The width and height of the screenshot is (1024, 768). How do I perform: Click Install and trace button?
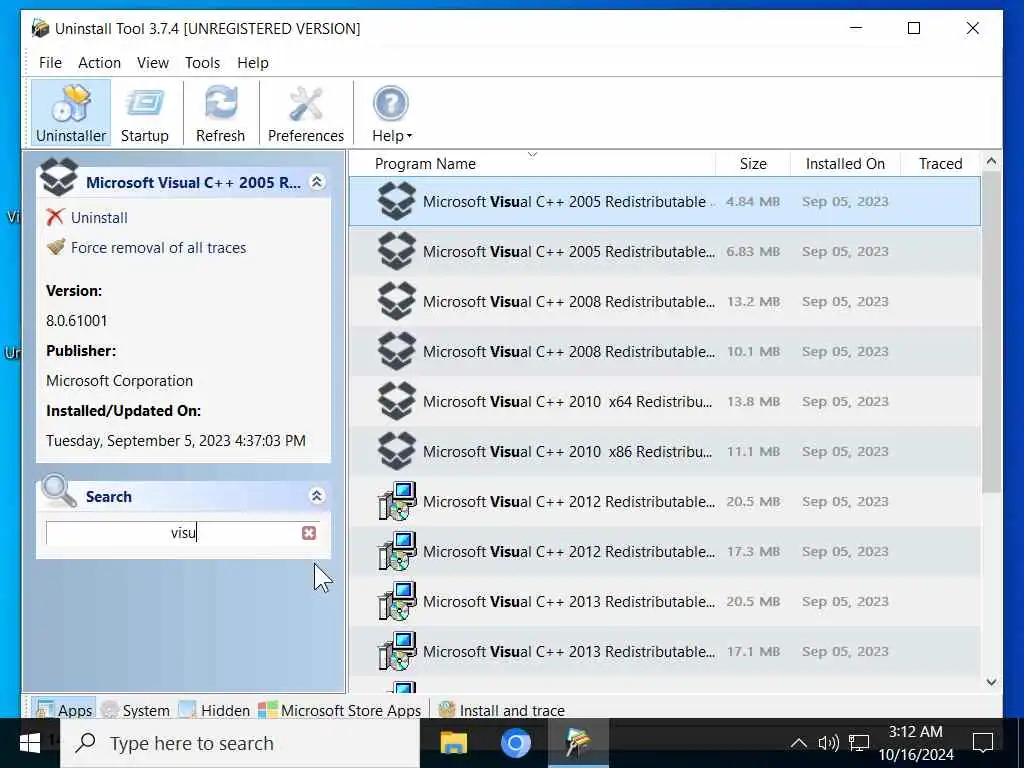click(502, 710)
